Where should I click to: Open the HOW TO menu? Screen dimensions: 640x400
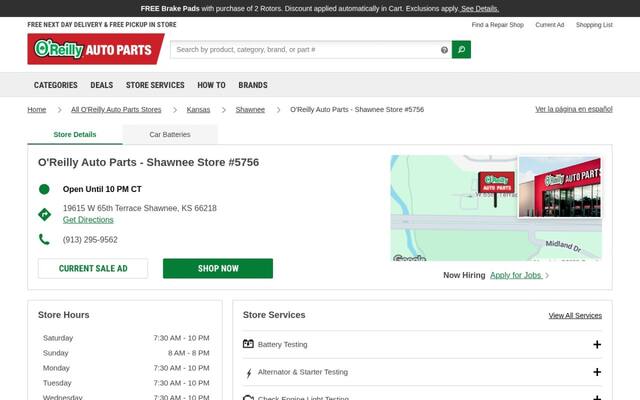point(211,85)
